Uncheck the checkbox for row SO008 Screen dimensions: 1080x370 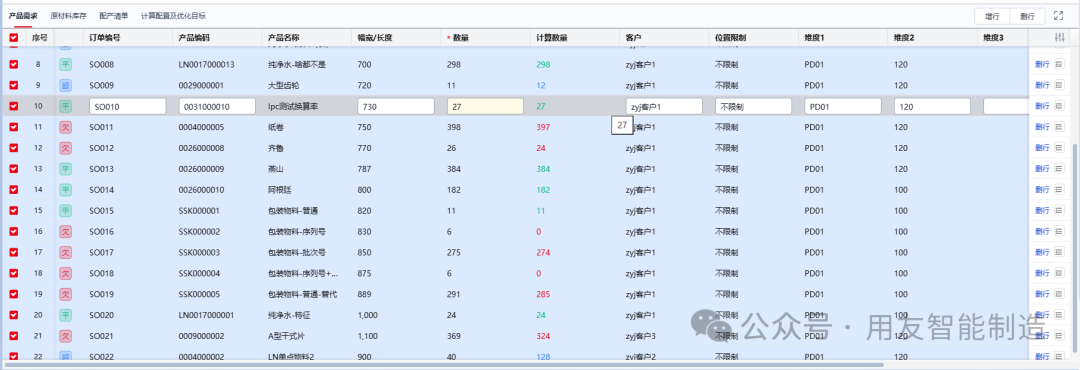[14, 65]
